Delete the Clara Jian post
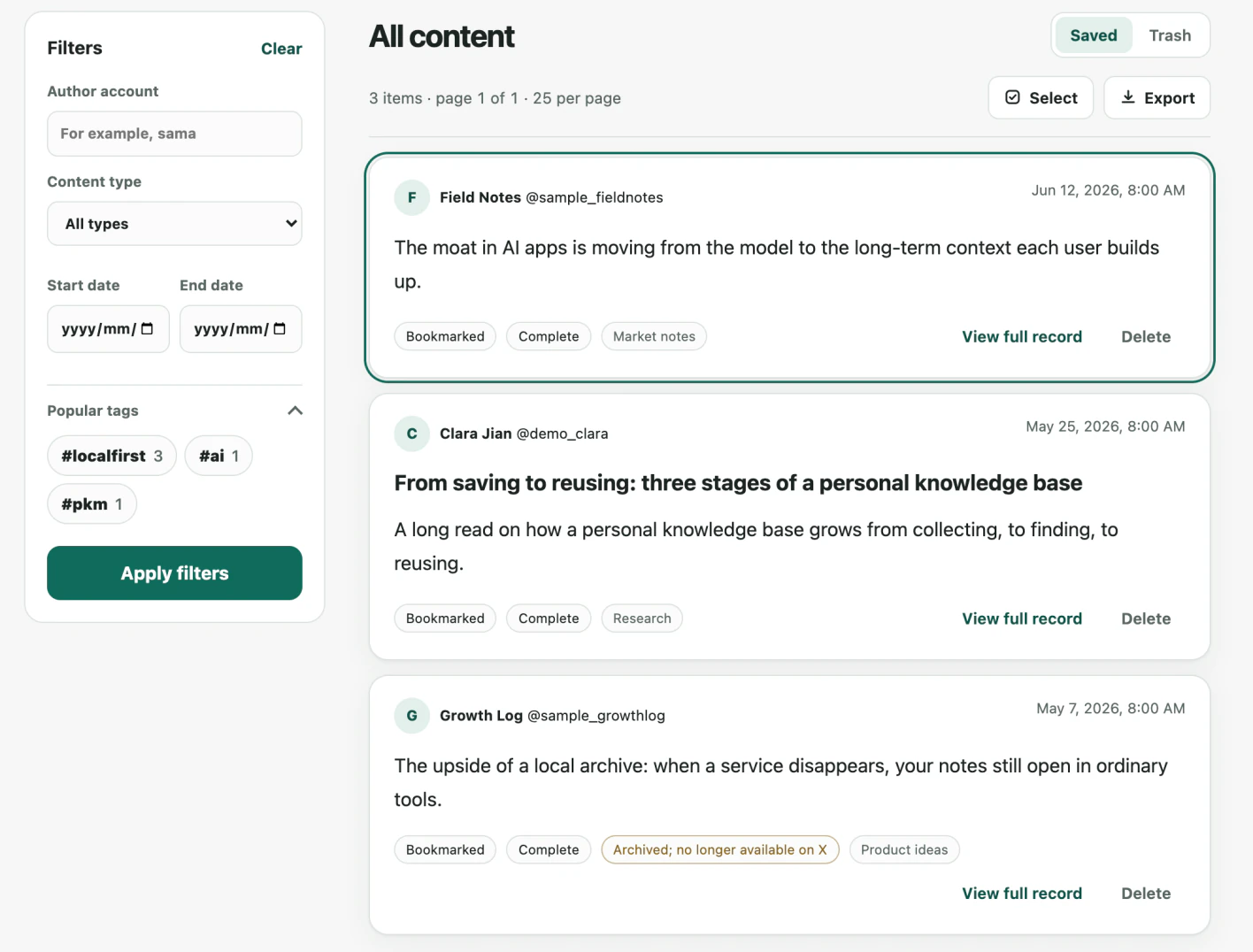This screenshot has width=1253, height=952. 1146,619
